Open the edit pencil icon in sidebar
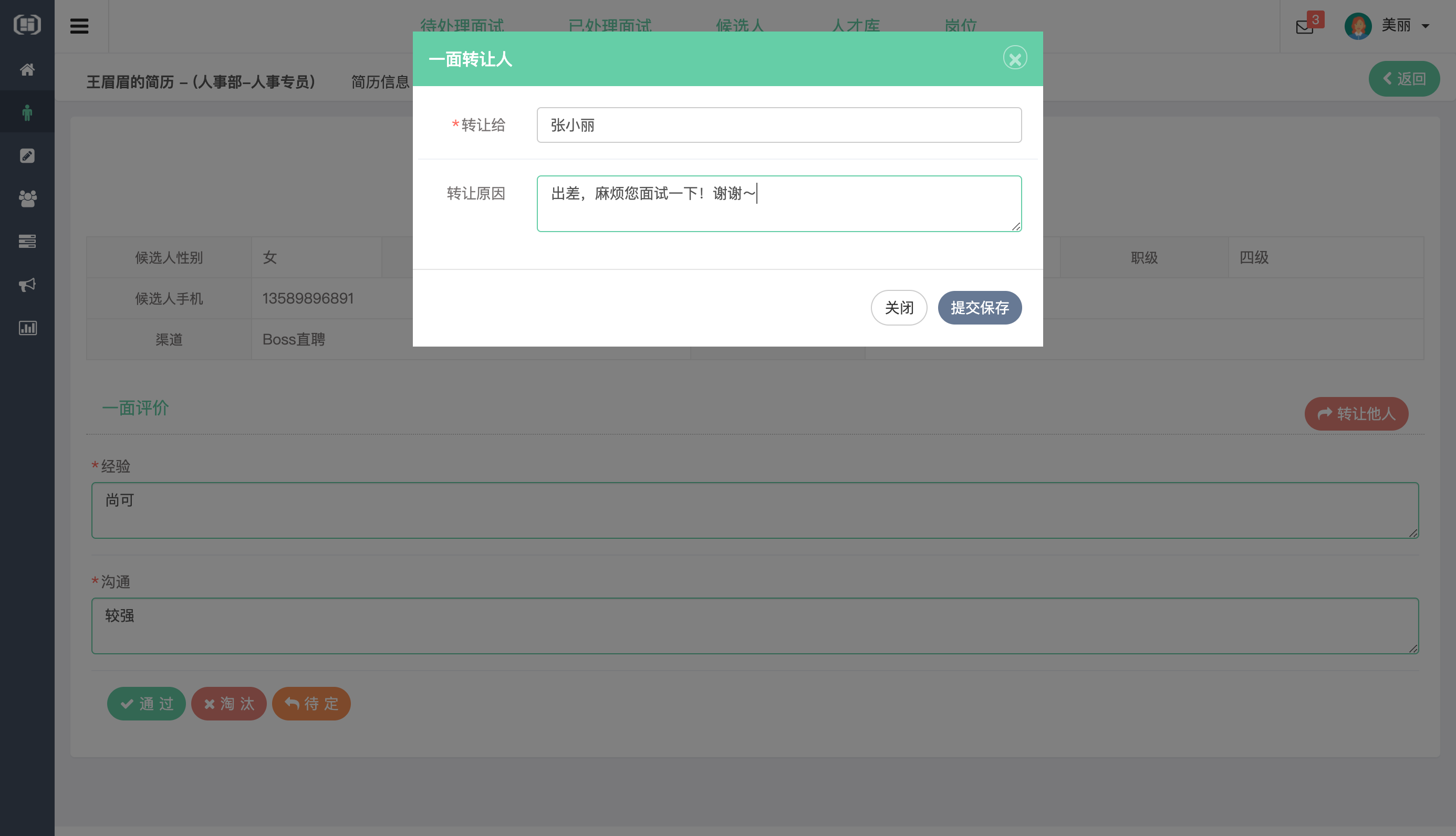The image size is (1456, 836). coord(27,155)
